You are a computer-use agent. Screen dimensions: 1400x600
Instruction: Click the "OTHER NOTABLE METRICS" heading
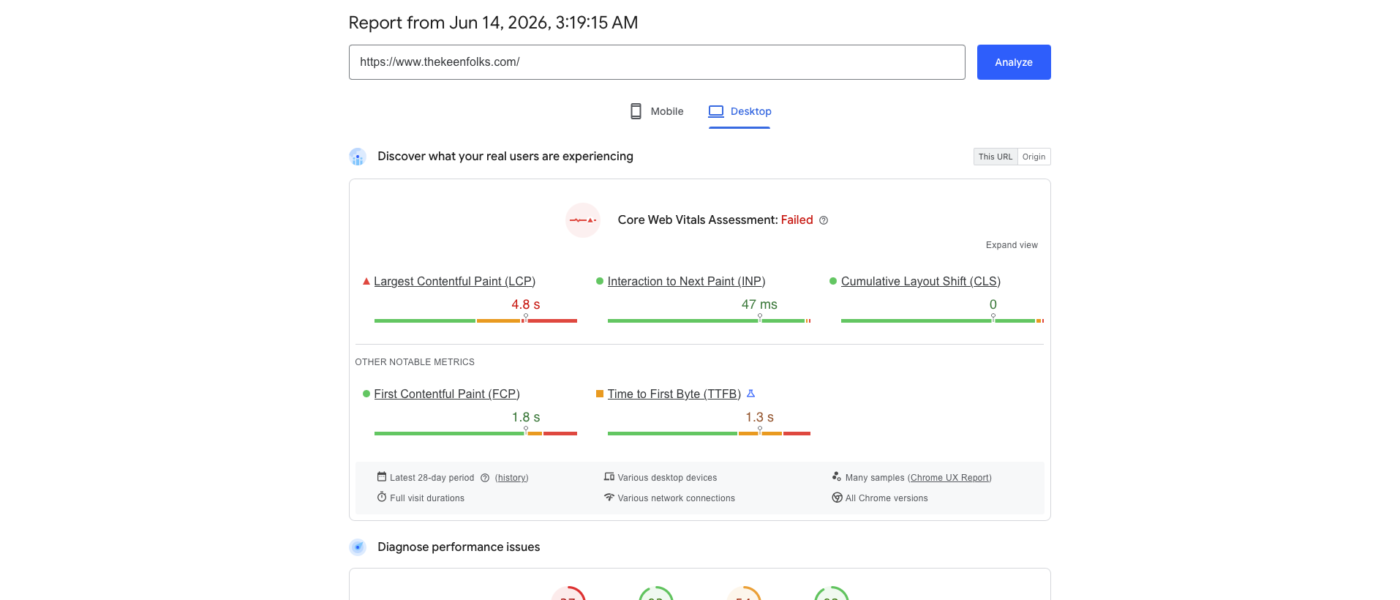coord(415,362)
